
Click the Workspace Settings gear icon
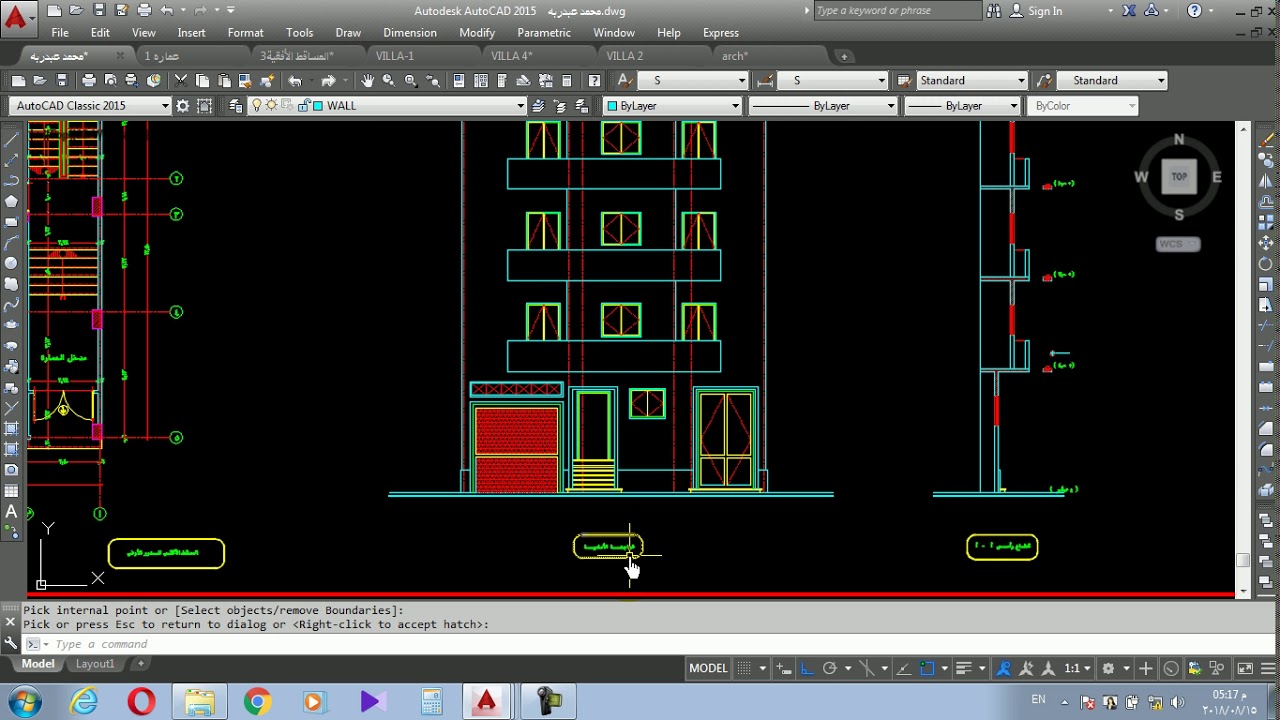(183, 106)
